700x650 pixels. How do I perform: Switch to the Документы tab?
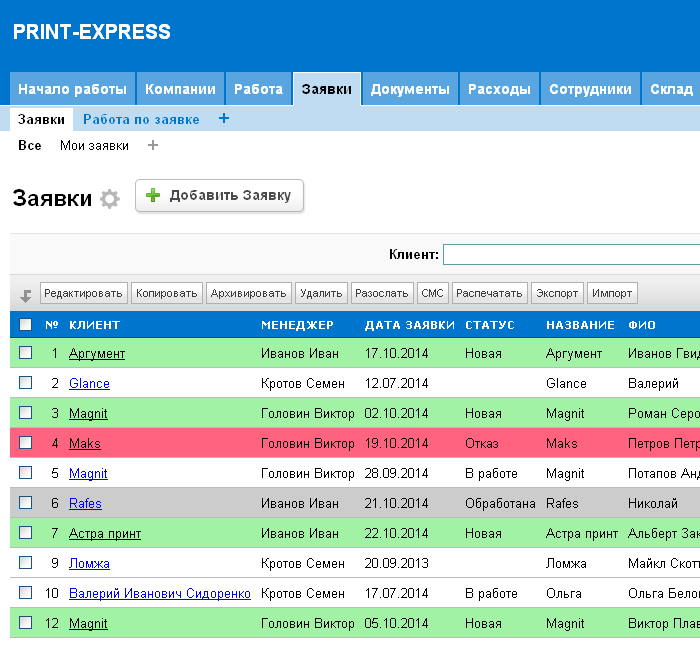[x=410, y=89]
